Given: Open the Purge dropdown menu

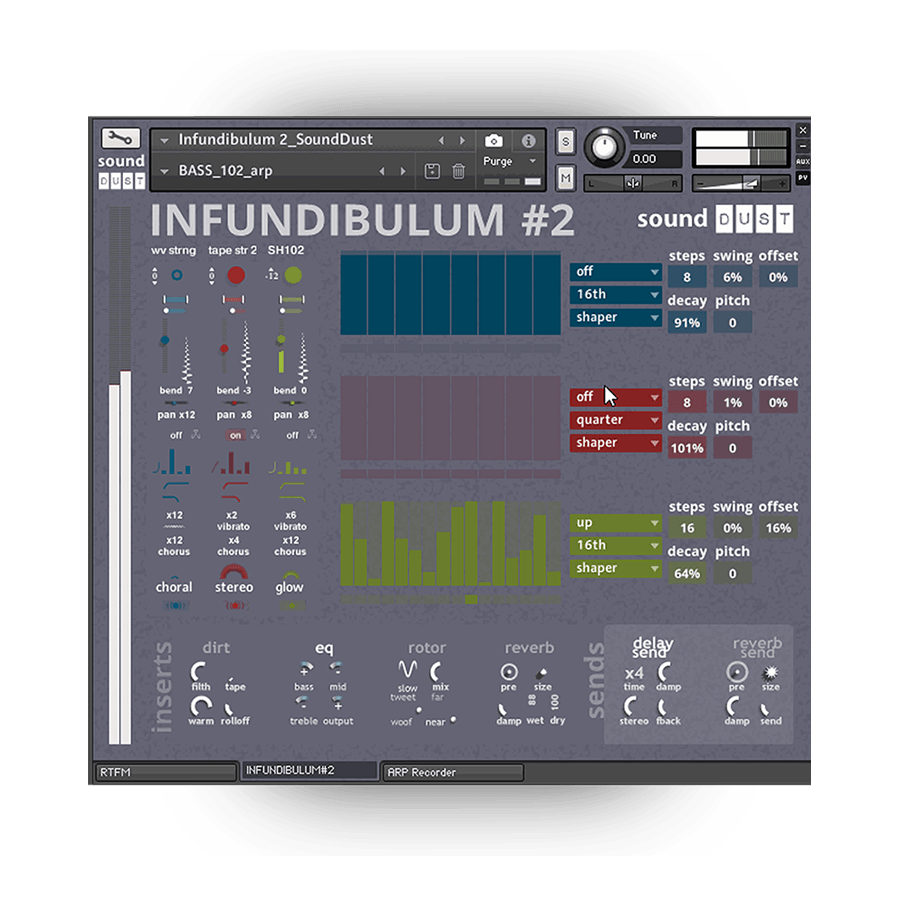Looking at the screenshot, I should point(510,161).
